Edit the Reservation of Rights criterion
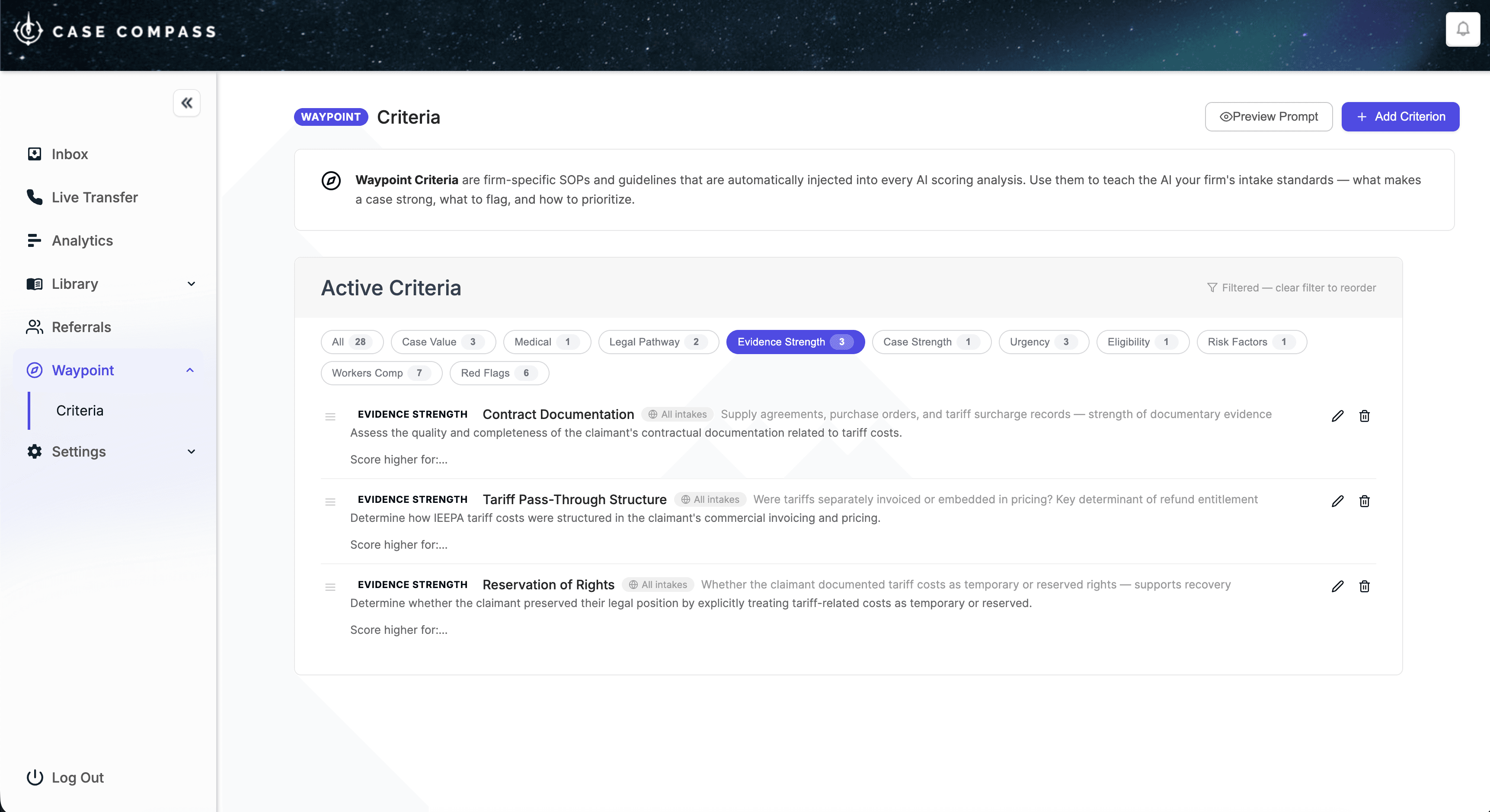 click(1337, 586)
